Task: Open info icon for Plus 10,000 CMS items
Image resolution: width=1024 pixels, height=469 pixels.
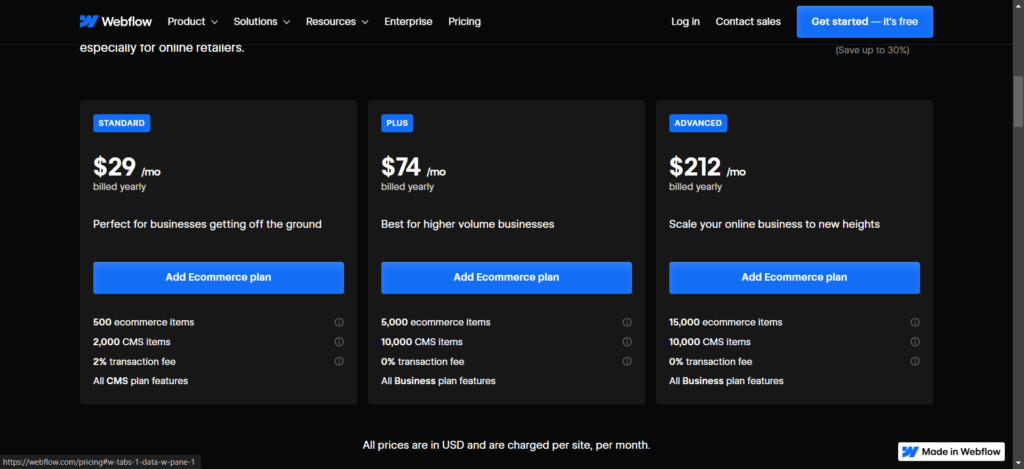Action: [x=627, y=342]
